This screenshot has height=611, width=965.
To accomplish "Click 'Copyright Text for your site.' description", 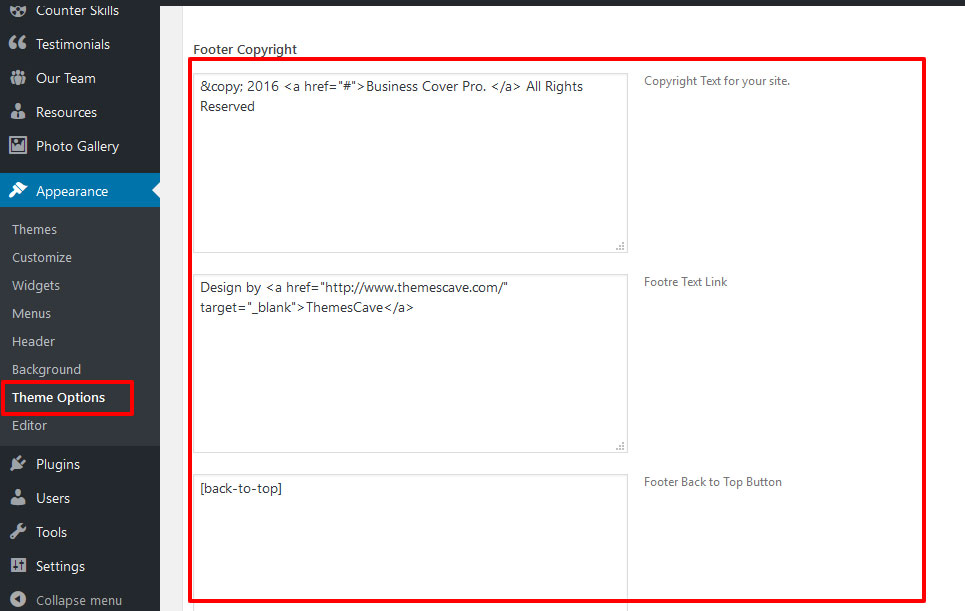I will [x=717, y=81].
